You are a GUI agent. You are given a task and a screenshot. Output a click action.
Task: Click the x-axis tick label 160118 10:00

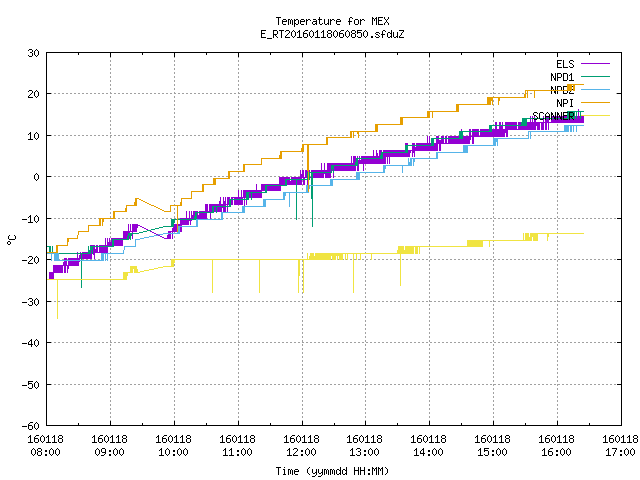coord(173,446)
